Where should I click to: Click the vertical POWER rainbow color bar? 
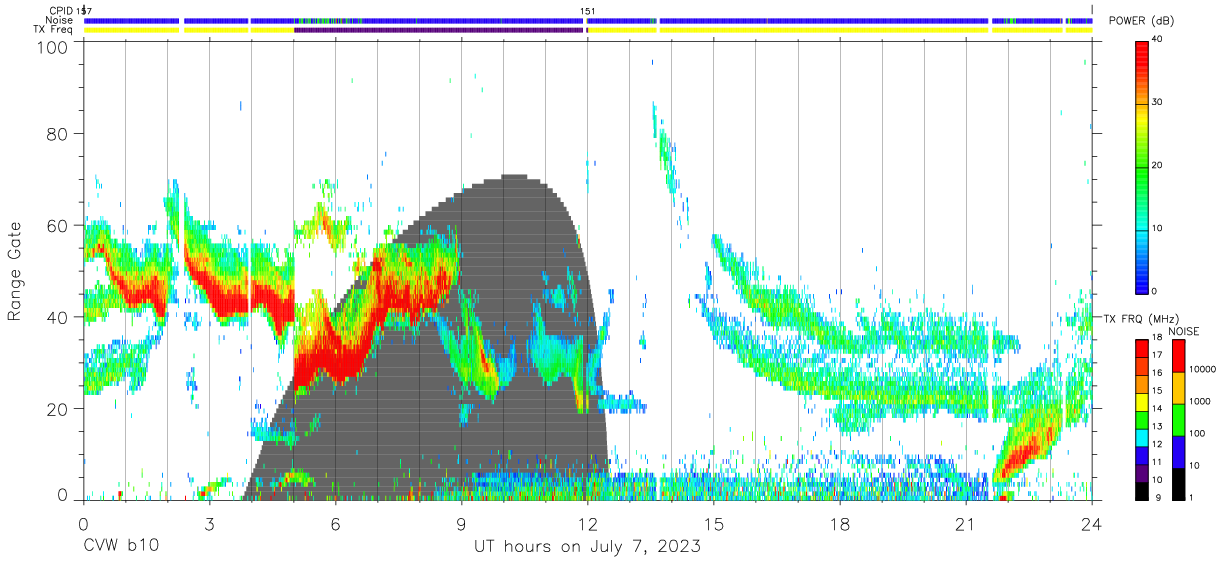click(x=1142, y=166)
